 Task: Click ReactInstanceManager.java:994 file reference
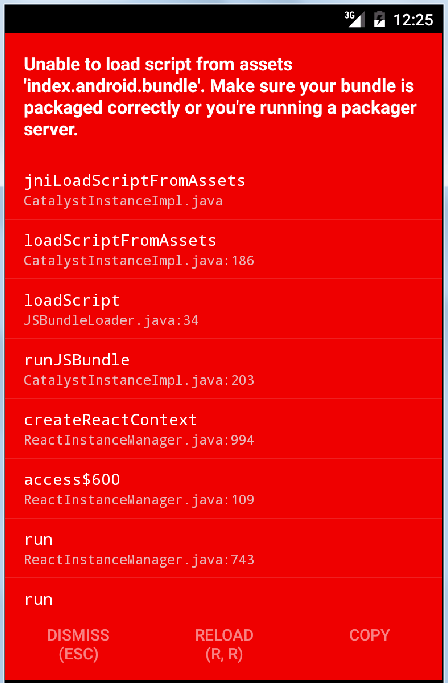coord(139,440)
